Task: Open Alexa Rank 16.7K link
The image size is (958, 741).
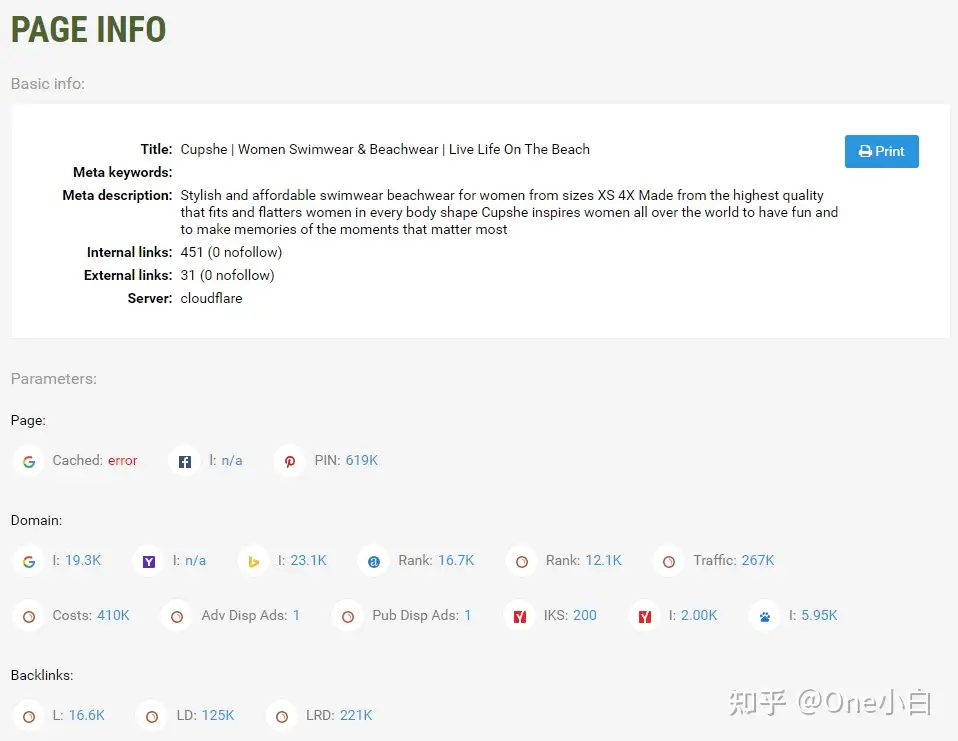Action: click(456, 560)
